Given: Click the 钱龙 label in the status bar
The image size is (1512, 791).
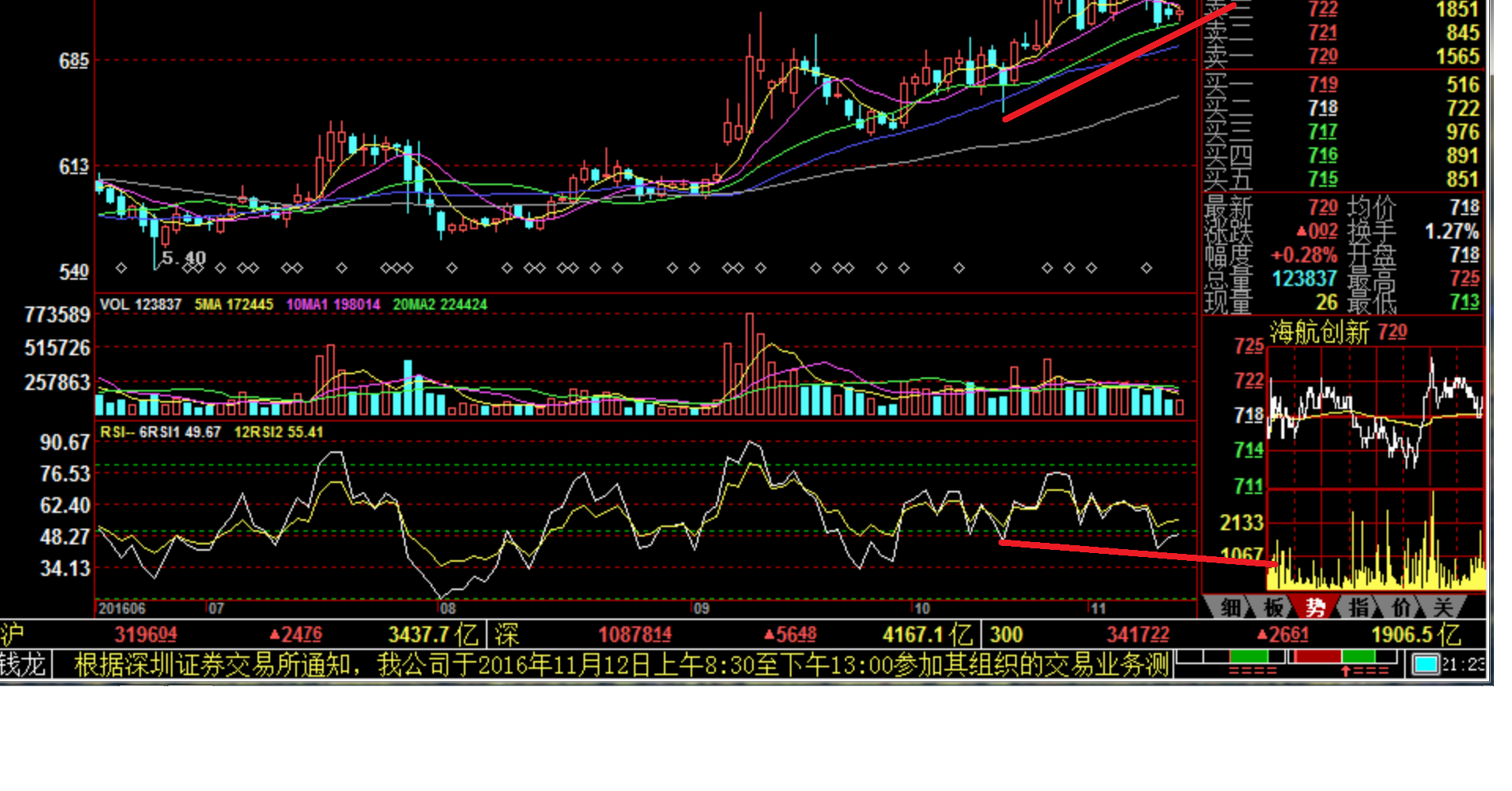Looking at the screenshot, I should click(24, 664).
